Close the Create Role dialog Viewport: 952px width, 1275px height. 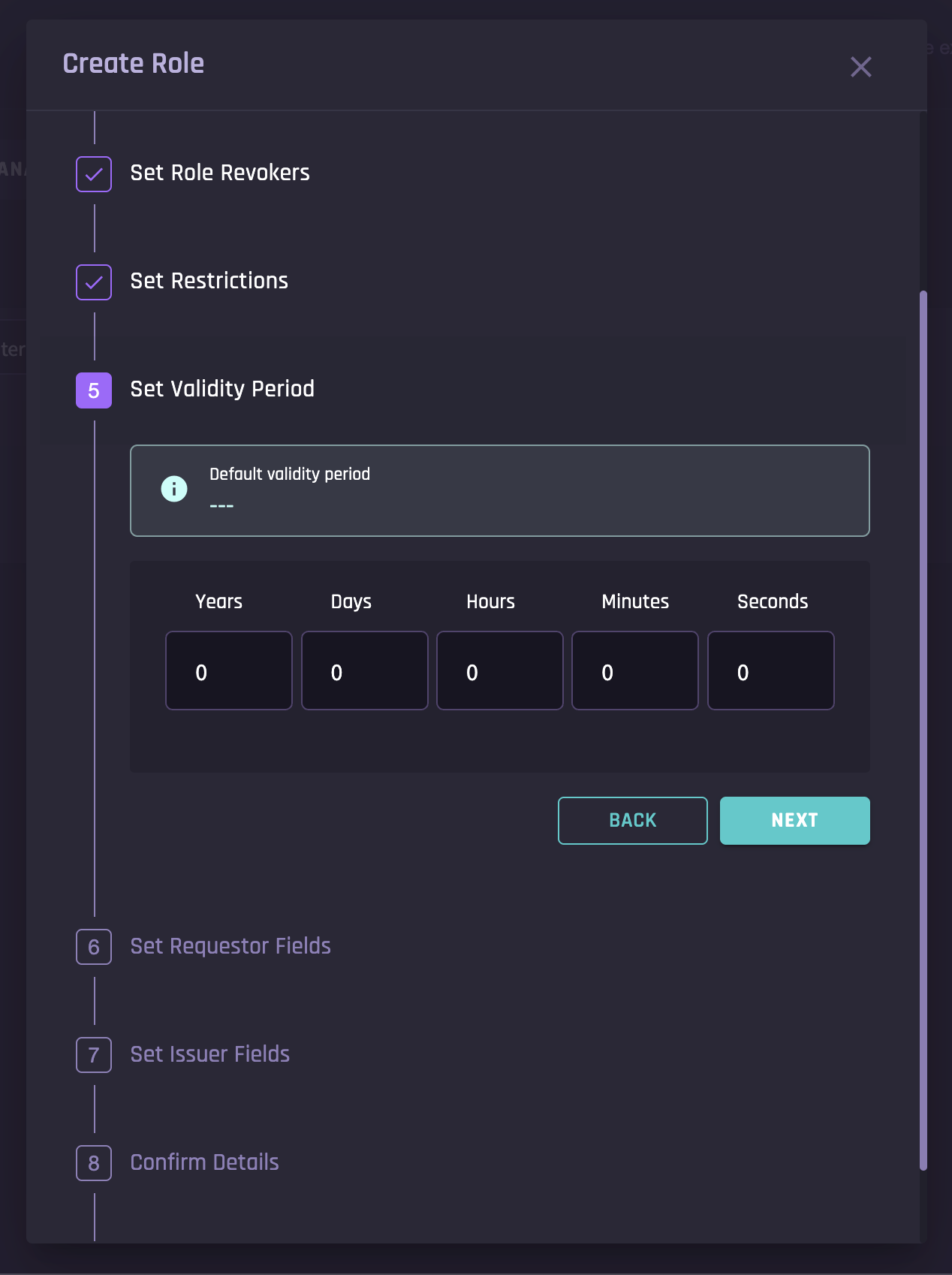point(860,67)
